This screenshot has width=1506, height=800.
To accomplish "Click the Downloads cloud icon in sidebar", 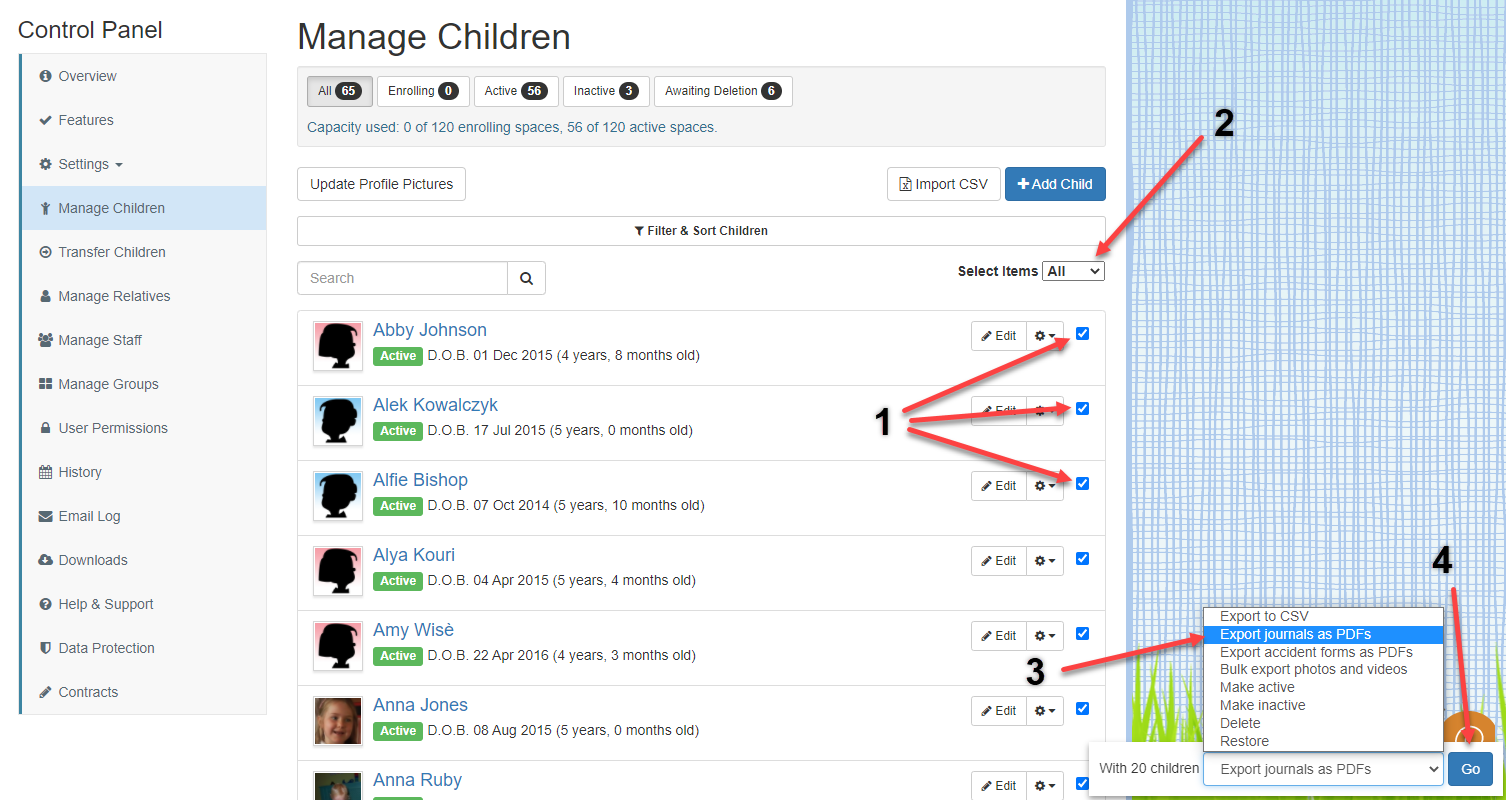I will pyautogui.click(x=45, y=560).
